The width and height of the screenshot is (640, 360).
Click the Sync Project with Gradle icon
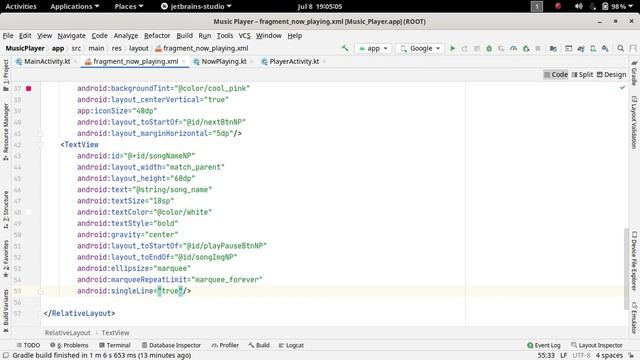coord(581,48)
